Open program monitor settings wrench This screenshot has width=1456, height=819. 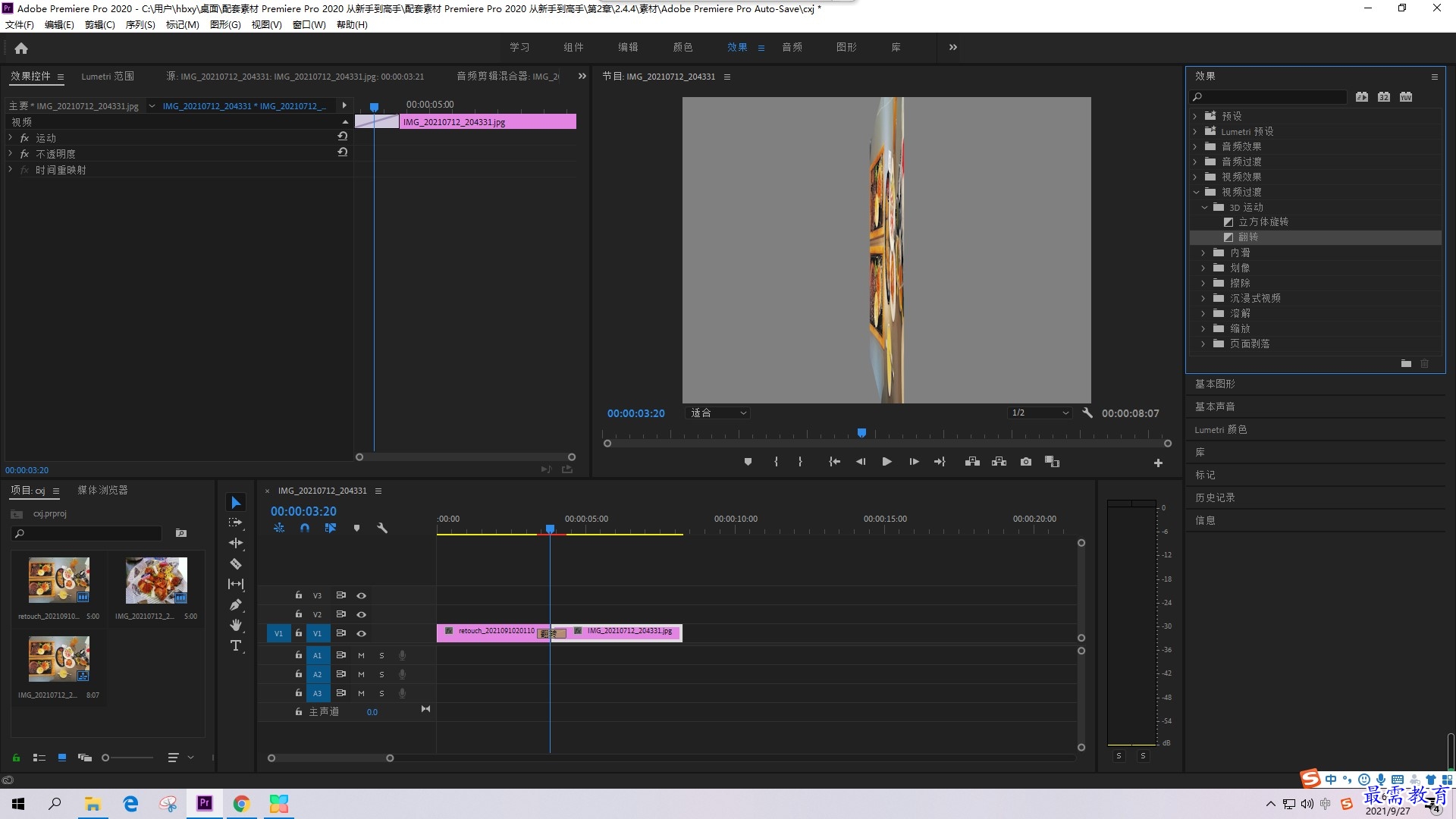[x=1087, y=413]
